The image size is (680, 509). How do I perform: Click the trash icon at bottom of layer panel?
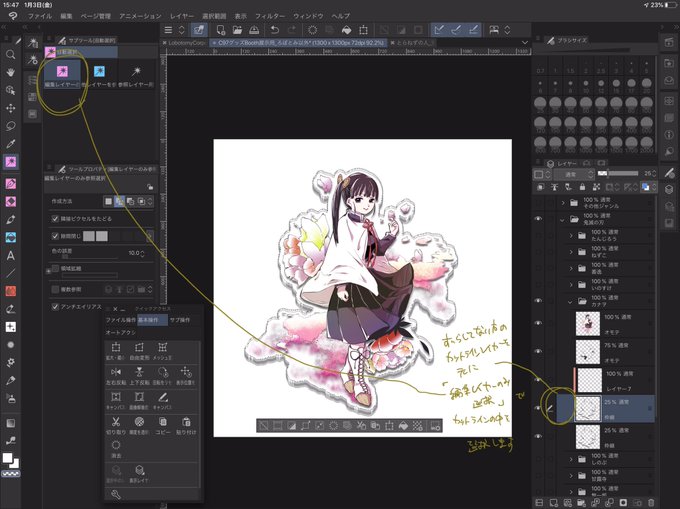pyautogui.click(x=651, y=502)
